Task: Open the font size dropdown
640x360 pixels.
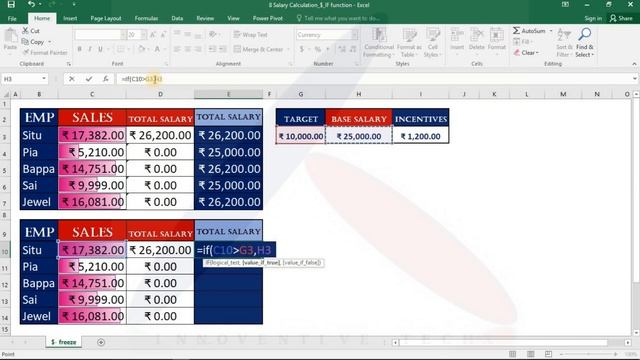Action: tap(143, 35)
